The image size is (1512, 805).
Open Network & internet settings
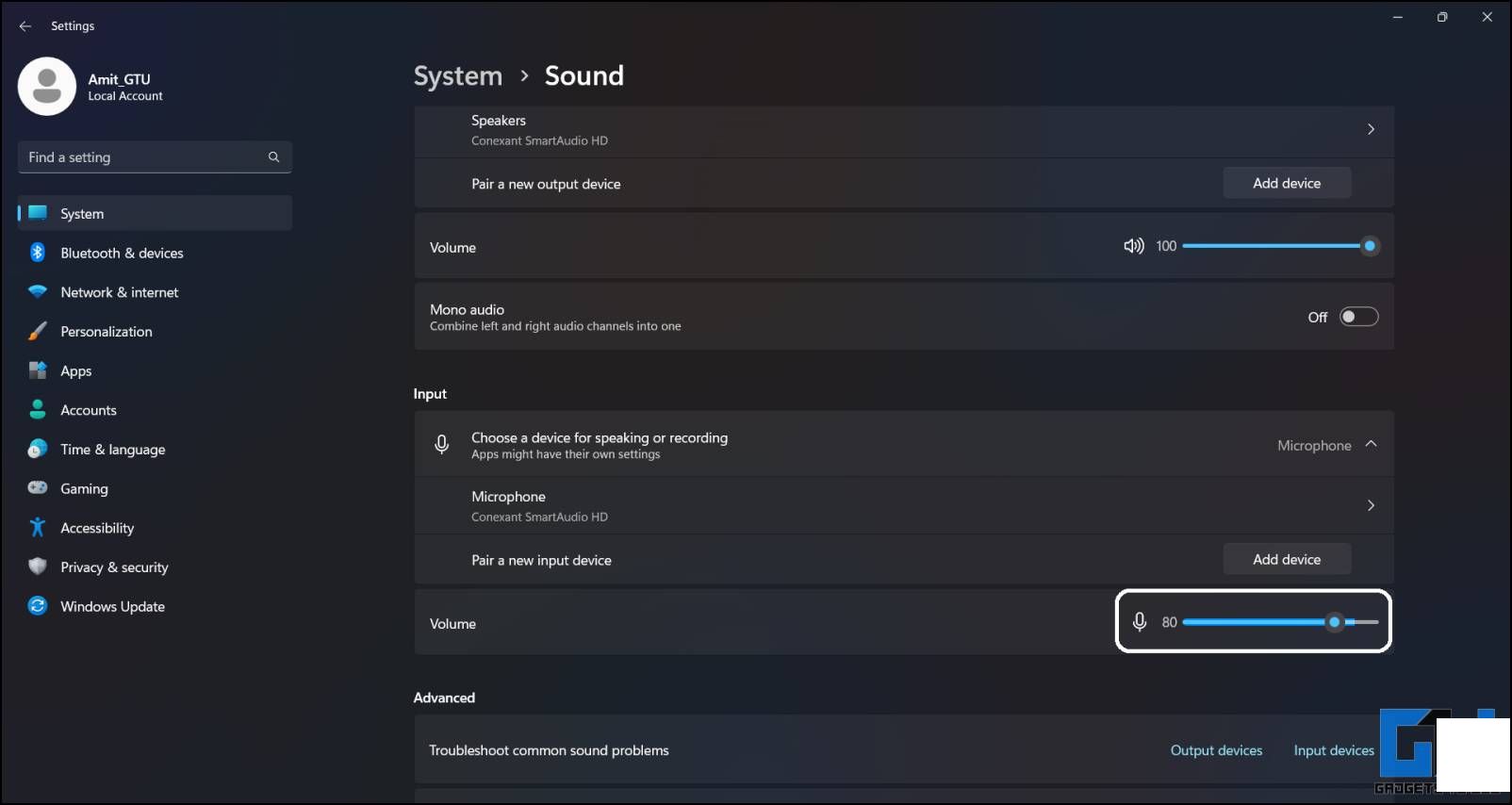(x=155, y=292)
